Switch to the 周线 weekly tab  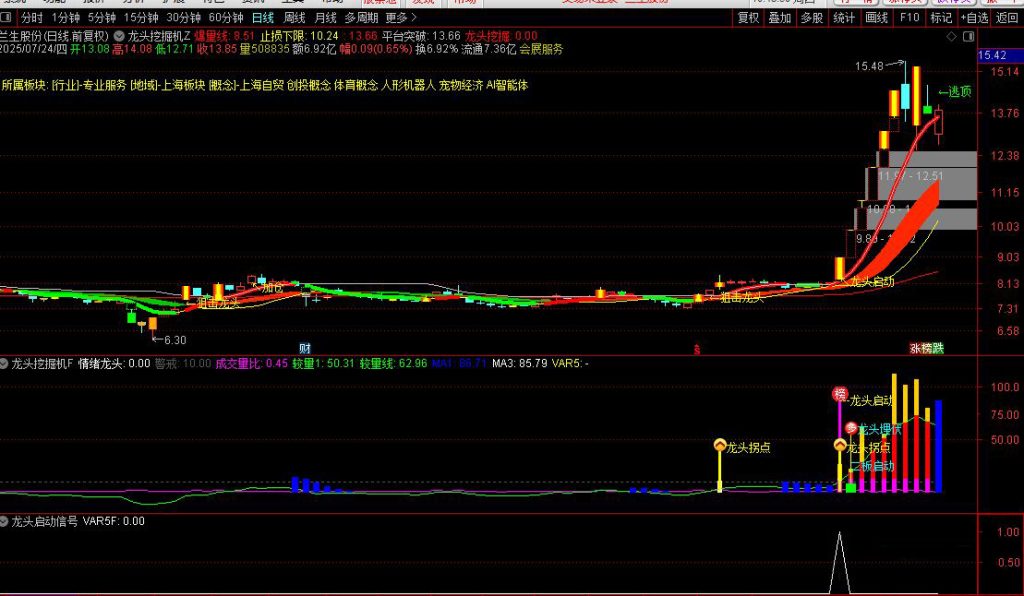click(294, 18)
